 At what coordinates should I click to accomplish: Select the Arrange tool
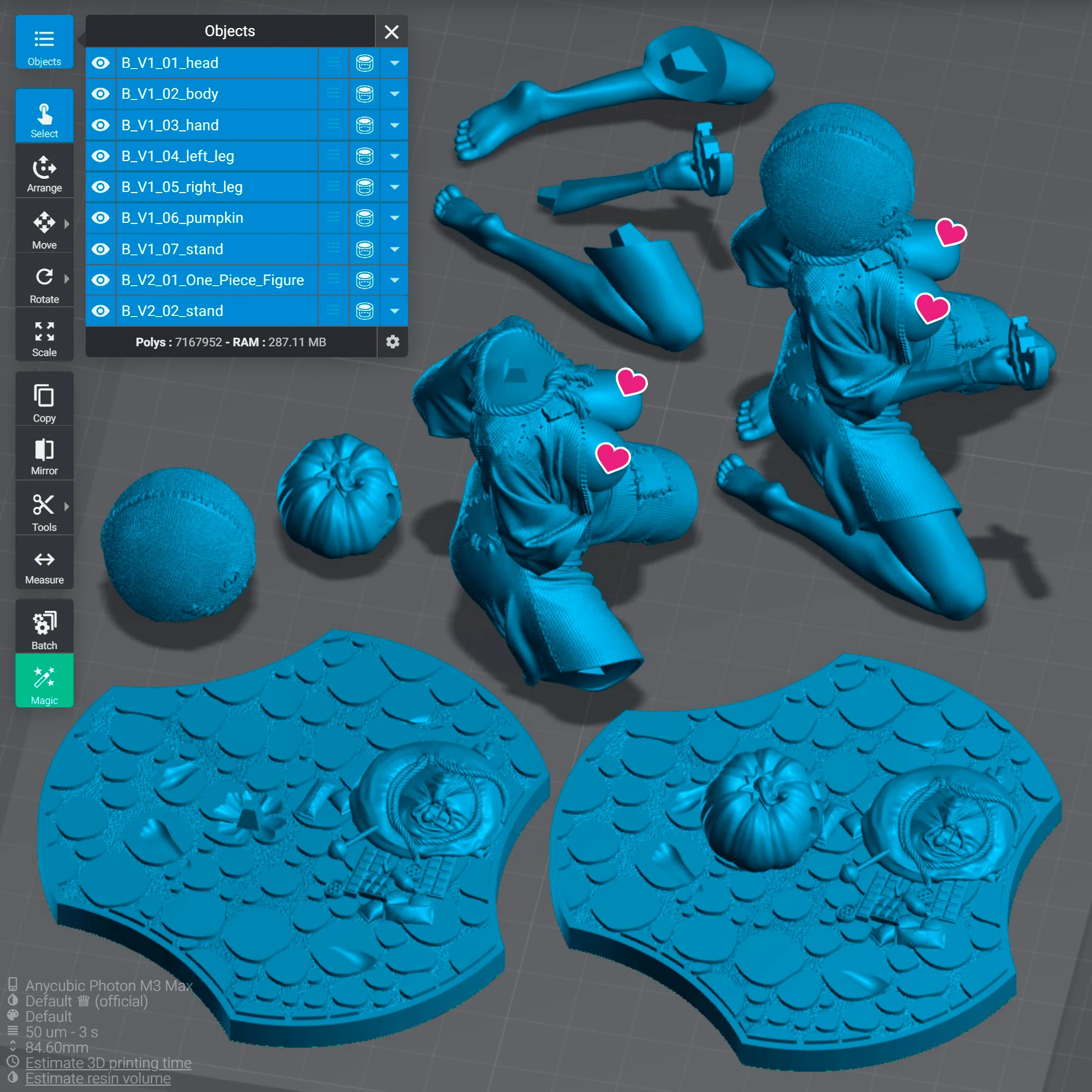tap(45, 171)
